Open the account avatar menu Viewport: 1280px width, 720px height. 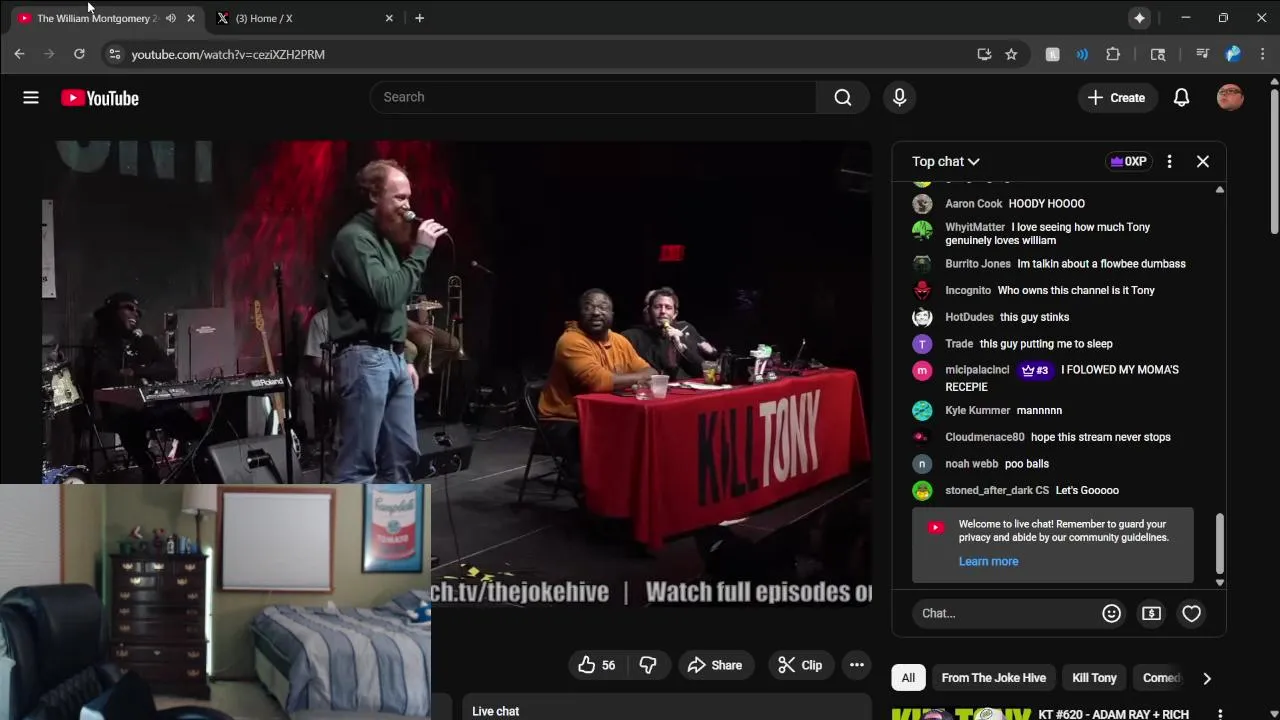1230,97
